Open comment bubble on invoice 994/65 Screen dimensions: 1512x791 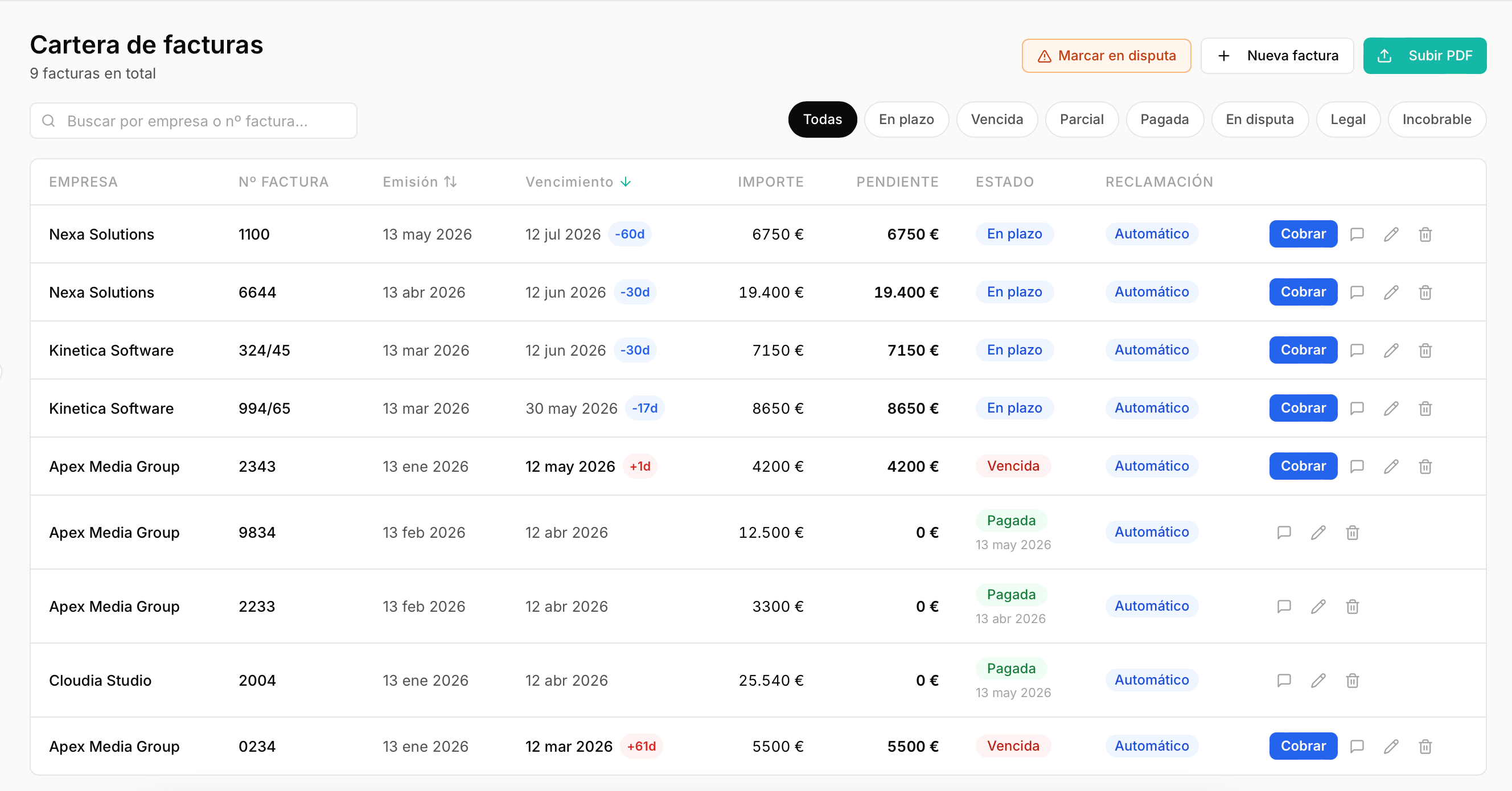pyautogui.click(x=1357, y=409)
